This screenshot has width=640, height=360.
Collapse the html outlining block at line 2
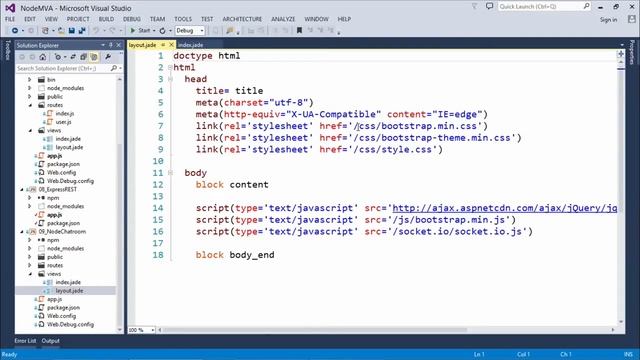(x=170, y=67)
